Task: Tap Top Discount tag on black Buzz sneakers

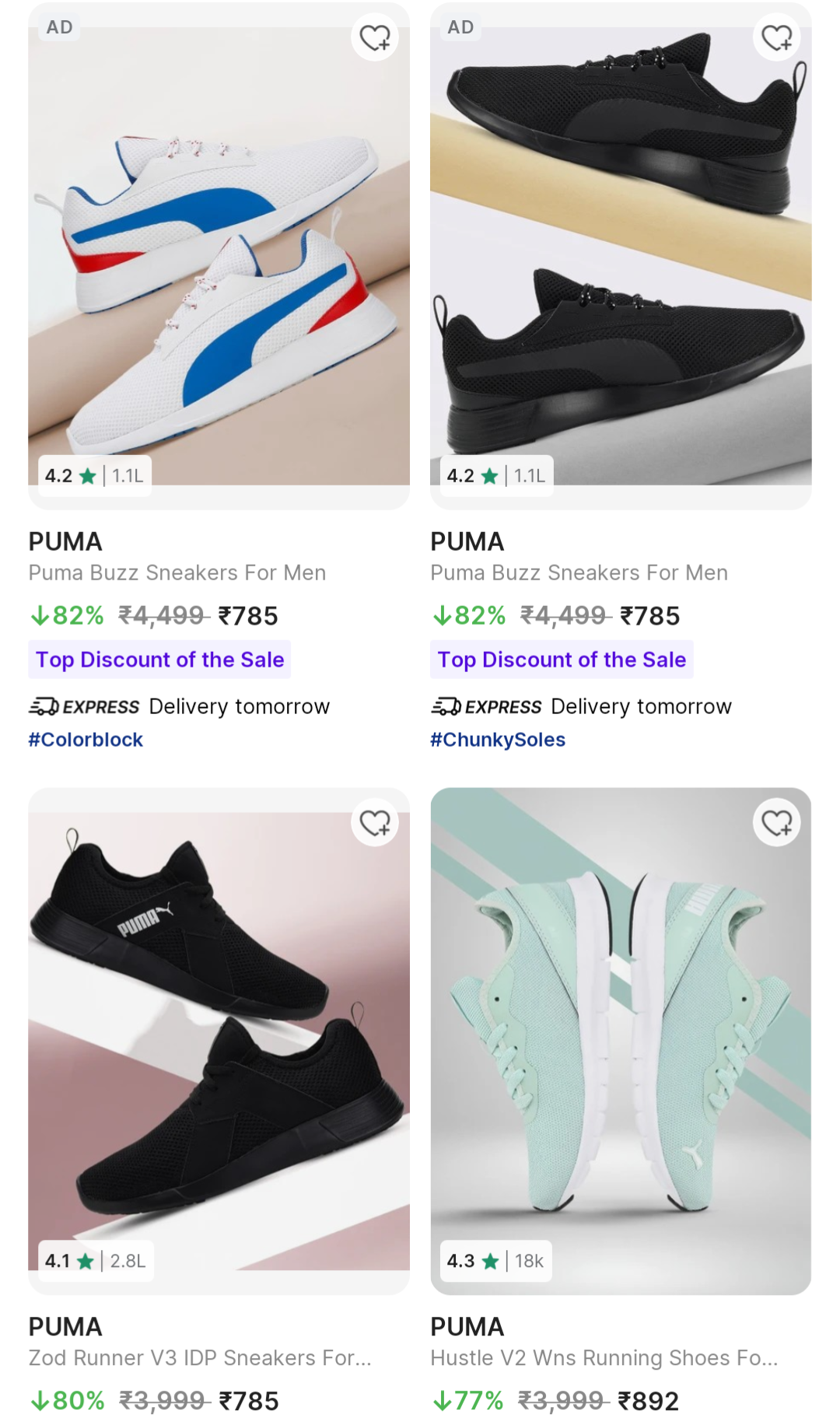Action: (x=562, y=660)
